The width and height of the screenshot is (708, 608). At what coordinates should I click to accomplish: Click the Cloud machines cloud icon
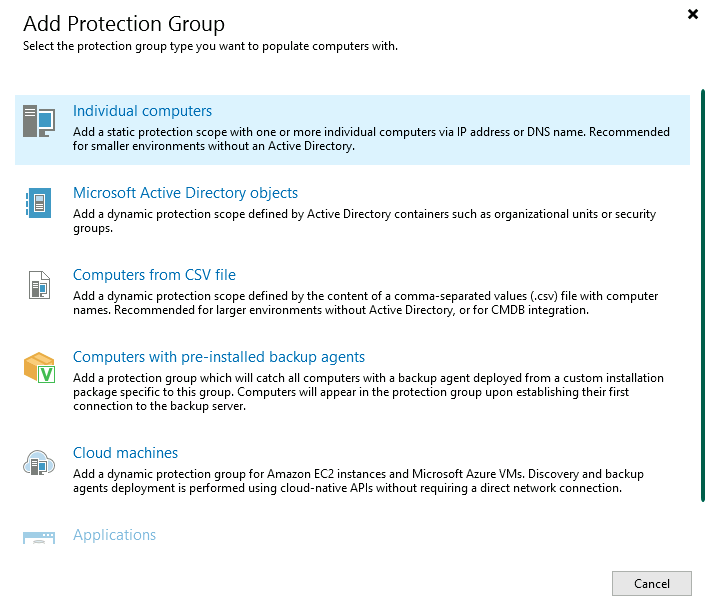pos(38,464)
